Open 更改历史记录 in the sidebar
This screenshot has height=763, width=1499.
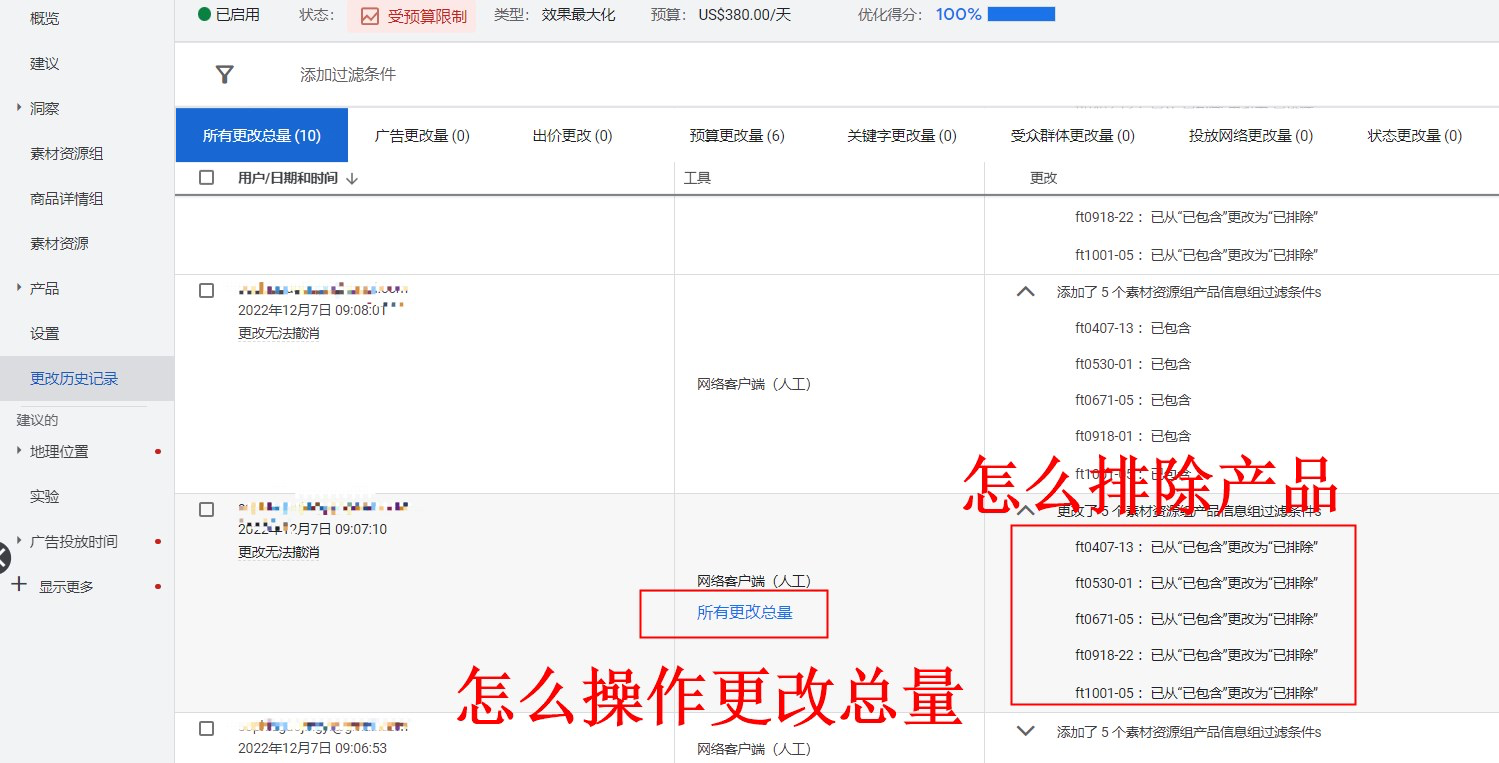[75, 378]
